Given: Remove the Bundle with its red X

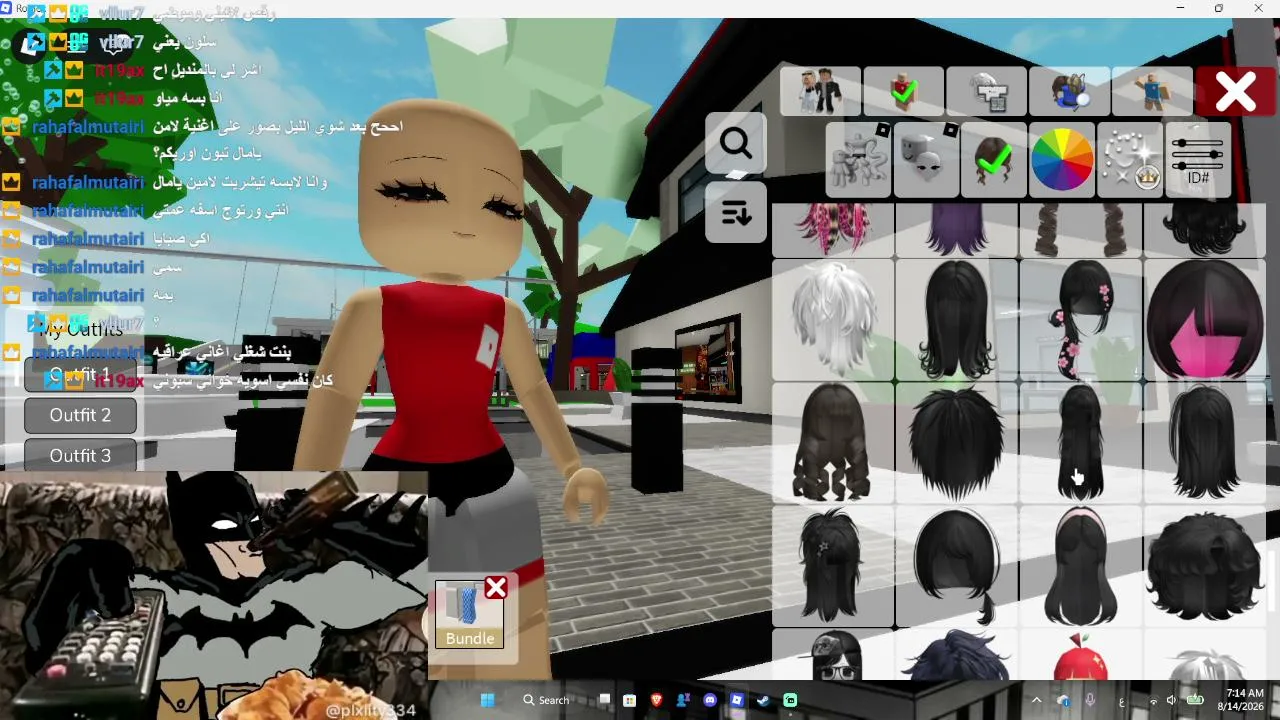Looking at the screenshot, I should [x=496, y=587].
